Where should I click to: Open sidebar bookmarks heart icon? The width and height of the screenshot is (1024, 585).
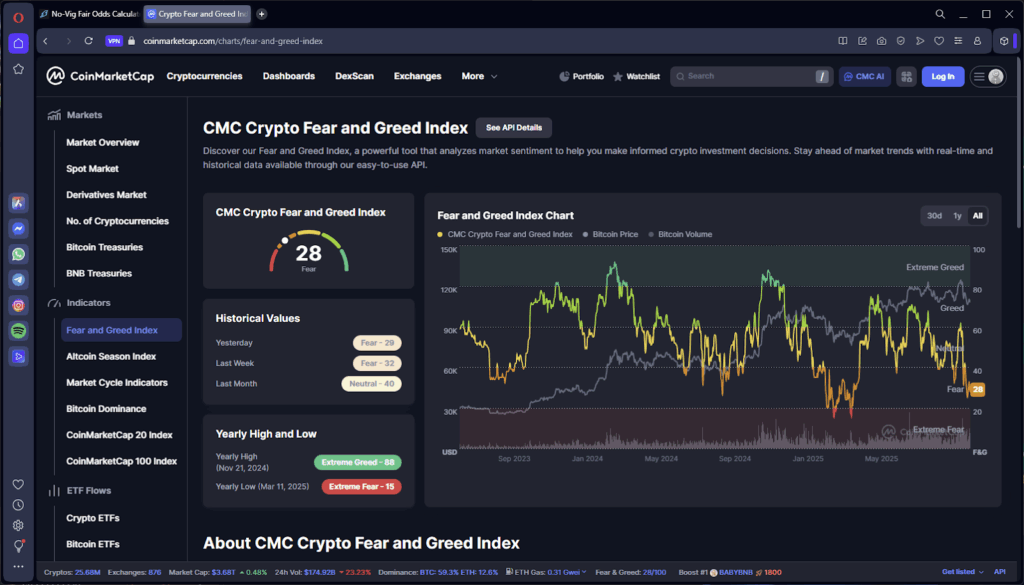(18, 484)
